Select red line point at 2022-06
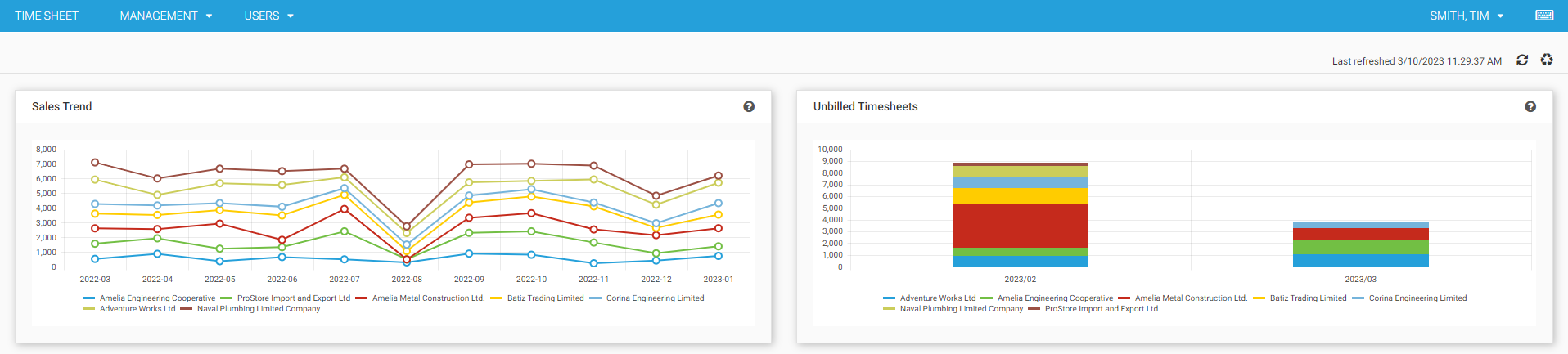This screenshot has width=1568, height=354. point(282,240)
